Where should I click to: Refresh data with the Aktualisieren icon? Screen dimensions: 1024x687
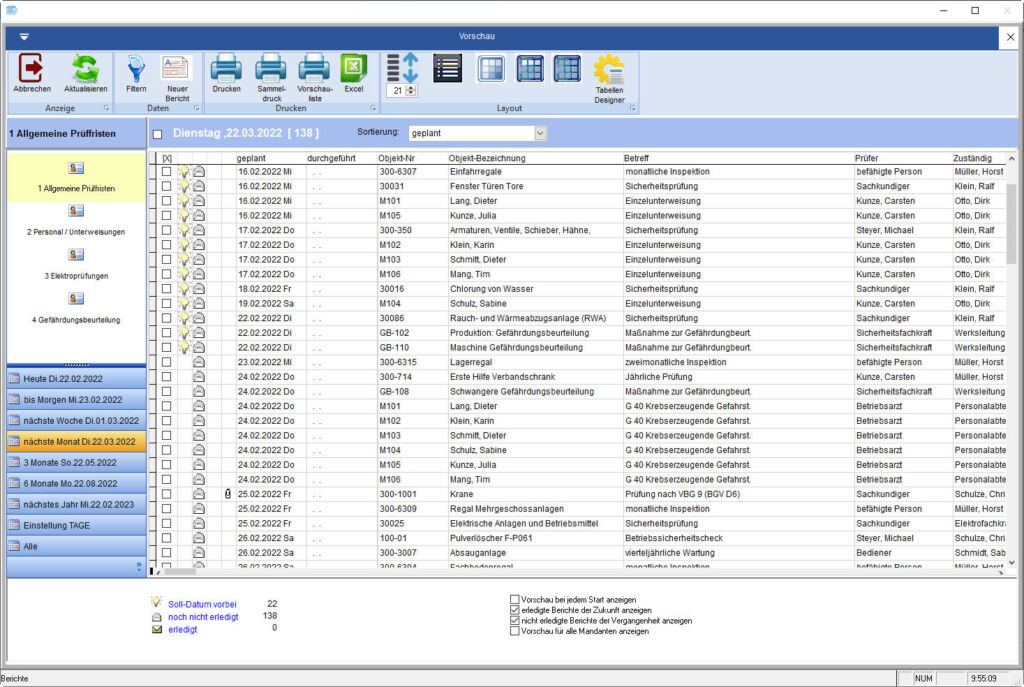tap(87, 74)
